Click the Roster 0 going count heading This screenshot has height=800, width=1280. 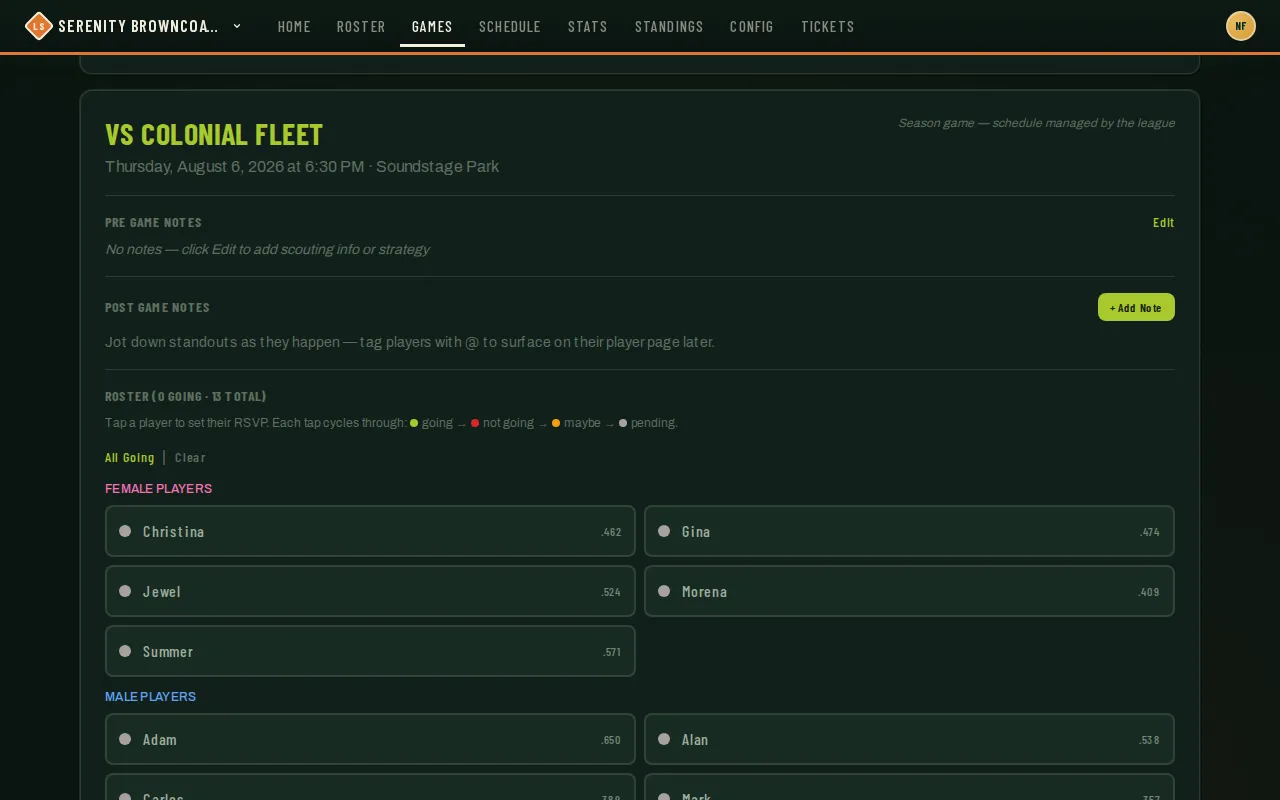(x=186, y=397)
